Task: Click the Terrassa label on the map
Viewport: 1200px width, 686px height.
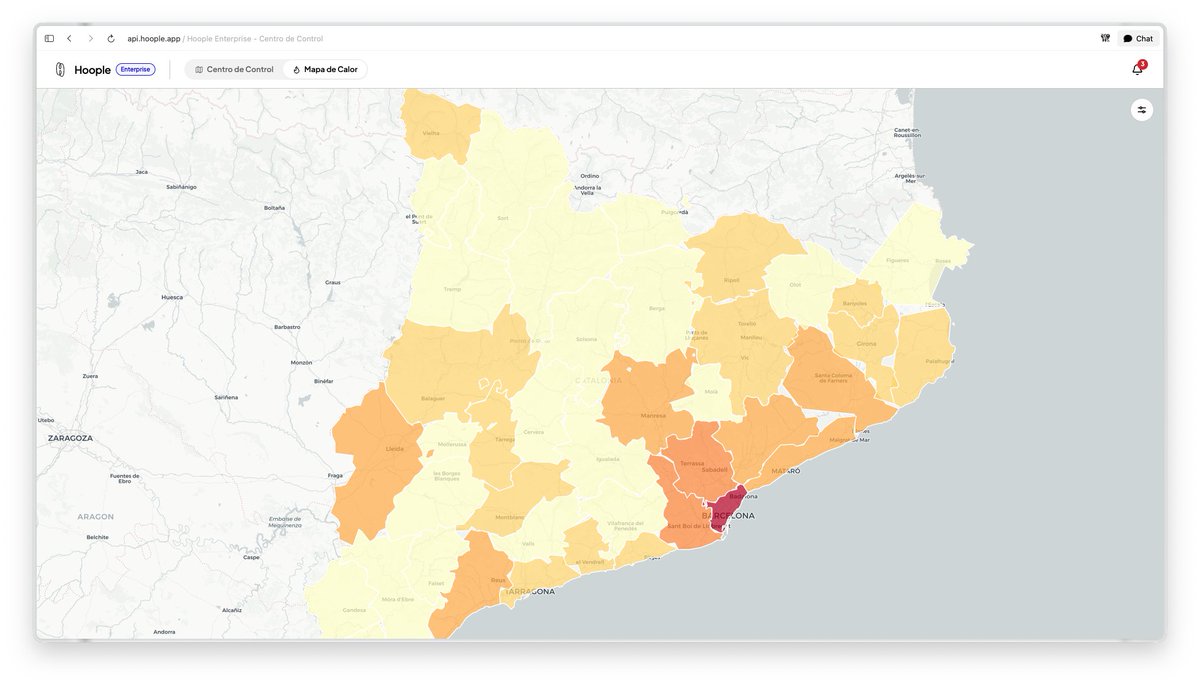Action: click(x=692, y=463)
